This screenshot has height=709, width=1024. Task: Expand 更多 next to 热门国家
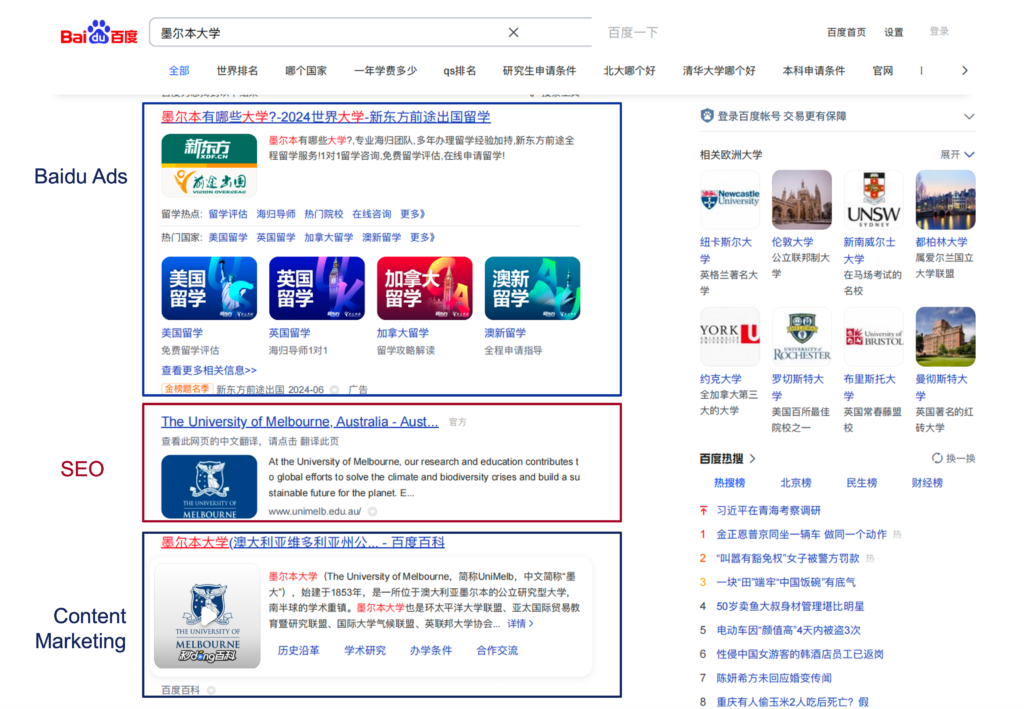tap(422, 238)
